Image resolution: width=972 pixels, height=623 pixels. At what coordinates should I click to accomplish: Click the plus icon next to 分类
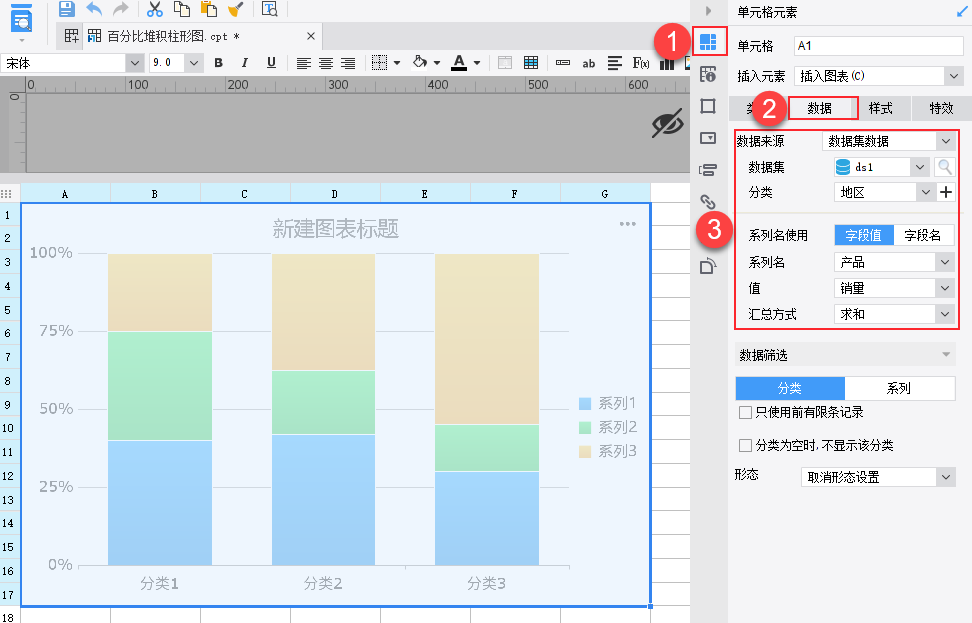point(946,192)
